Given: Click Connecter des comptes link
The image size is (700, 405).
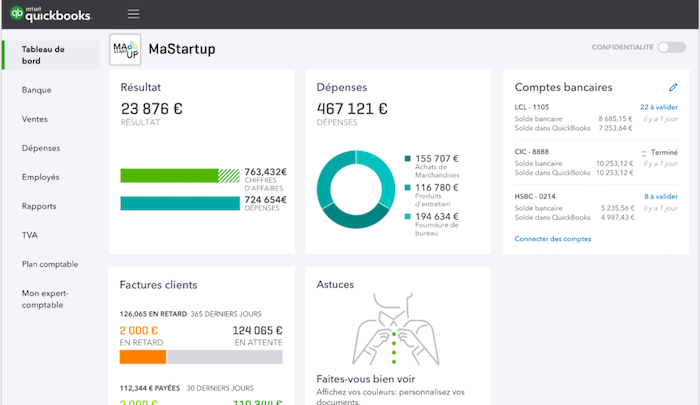Looking at the screenshot, I should click(553, 239).
